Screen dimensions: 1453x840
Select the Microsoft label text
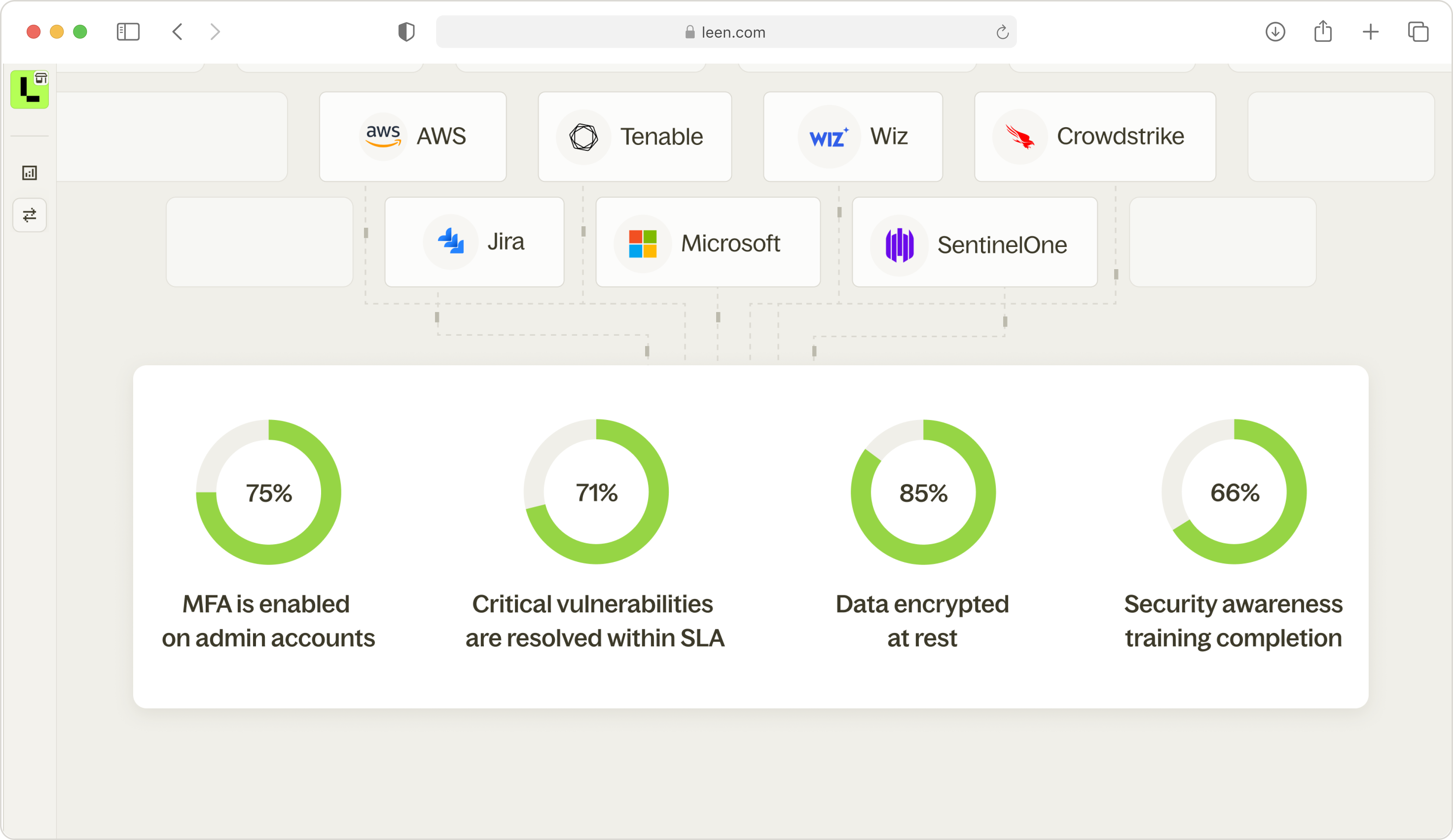pos(731,244)
